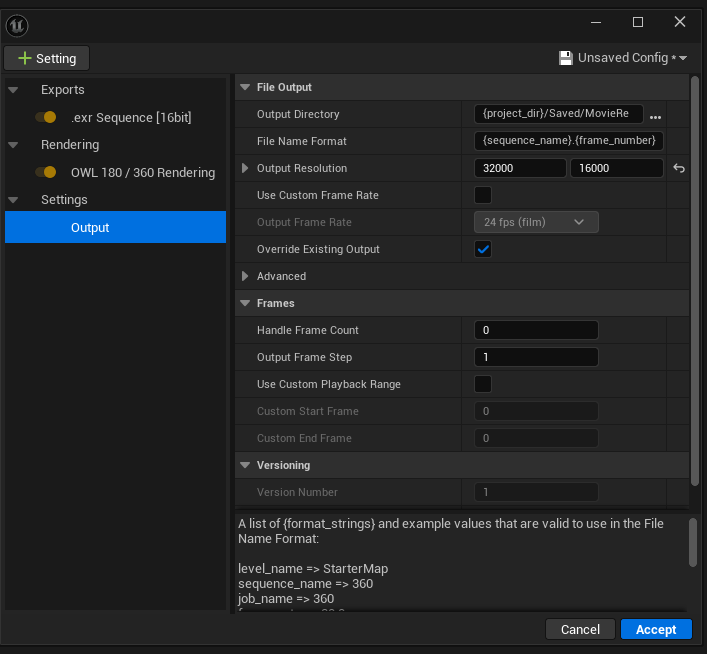Screen dimensions: 707x654
Task: Collapse the Exports tree category
Action: tap(14, 90)
